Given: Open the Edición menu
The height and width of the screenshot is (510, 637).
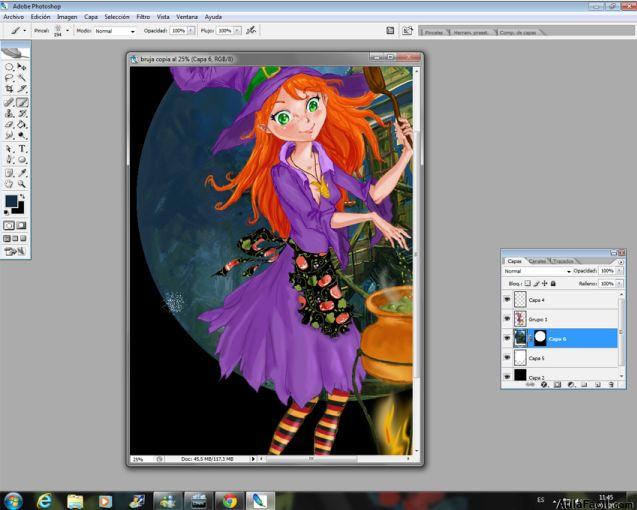Looking at the screenshot, I should 41,17.
